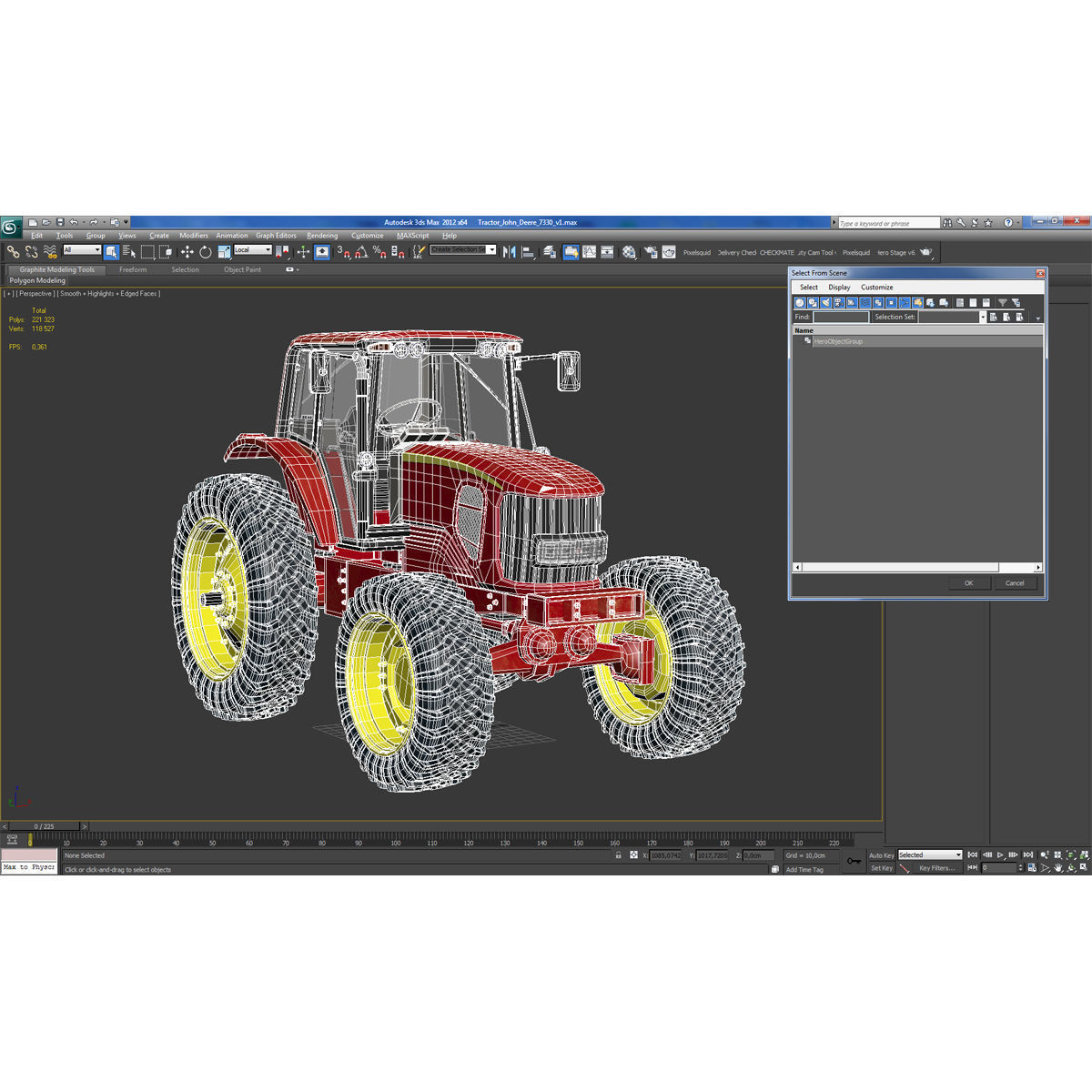This screenshot has height=1092, width=1092.
Task: Open the Rendering menu
Action: pos(322,236)
